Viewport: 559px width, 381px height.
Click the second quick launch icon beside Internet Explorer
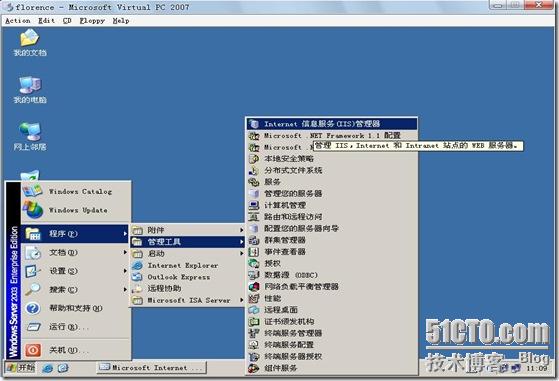coord(63,368)
